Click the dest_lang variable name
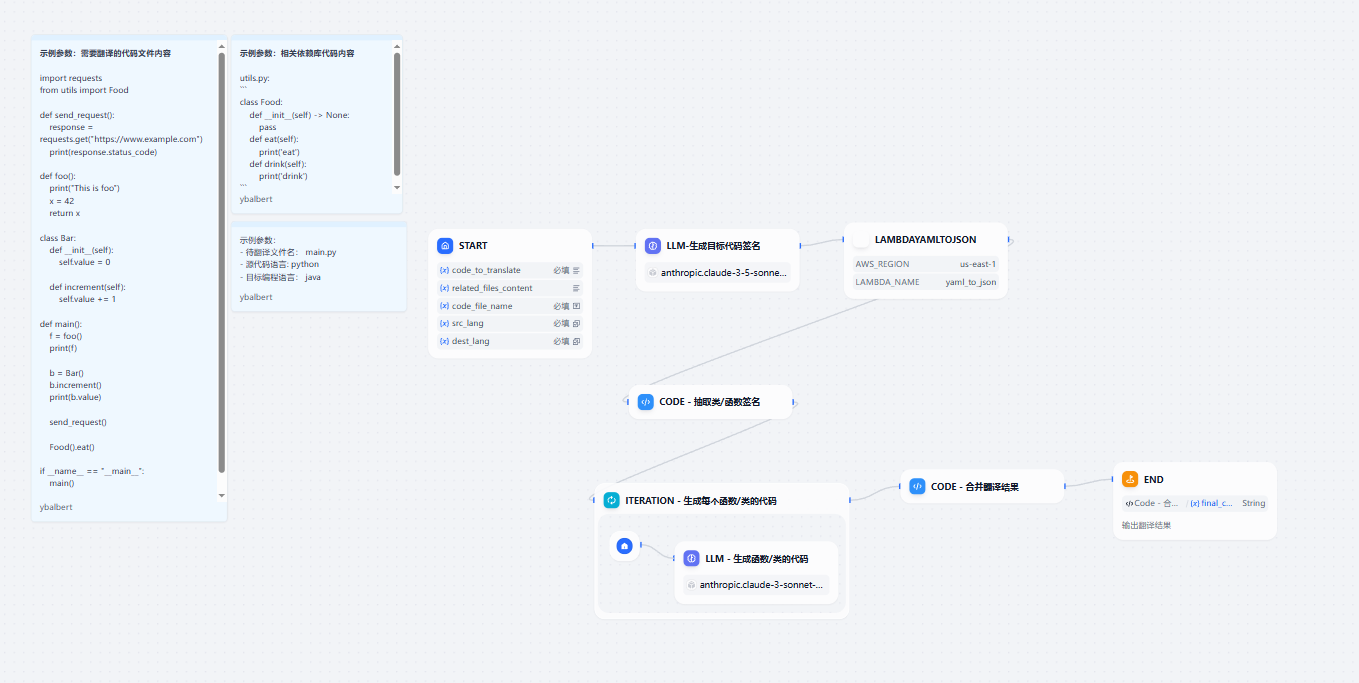 tap(471, 342)
